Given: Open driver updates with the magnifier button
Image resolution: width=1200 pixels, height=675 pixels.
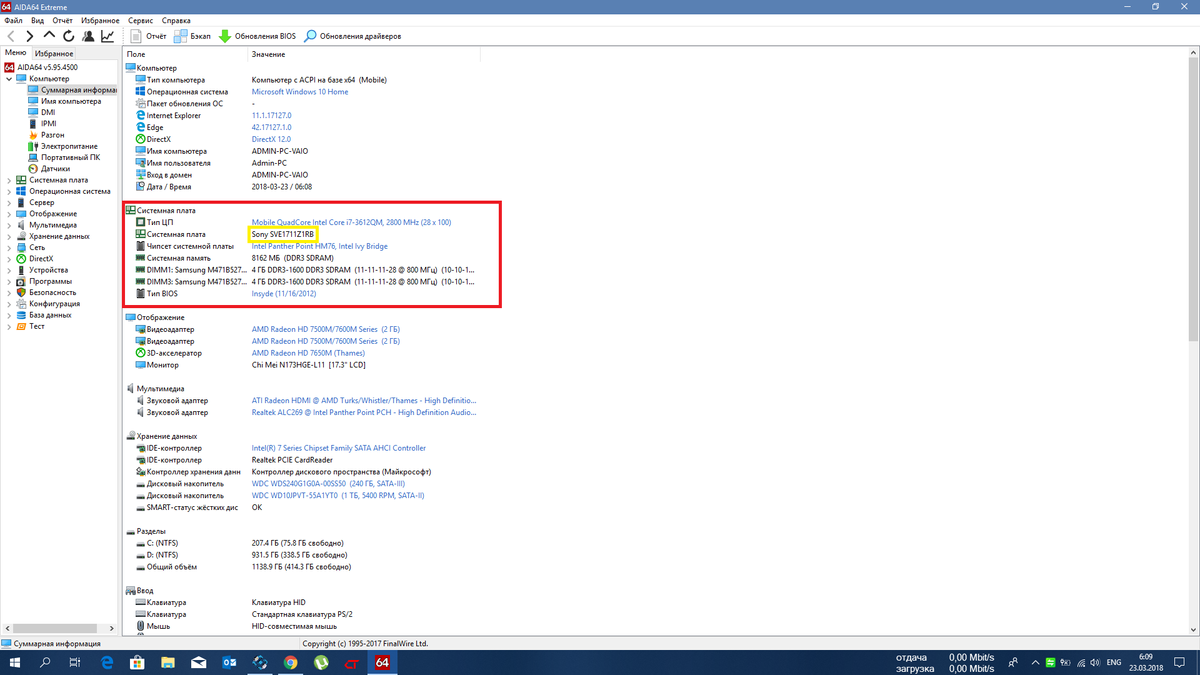Looking at the screenshot, I should (x=352, y=36).
